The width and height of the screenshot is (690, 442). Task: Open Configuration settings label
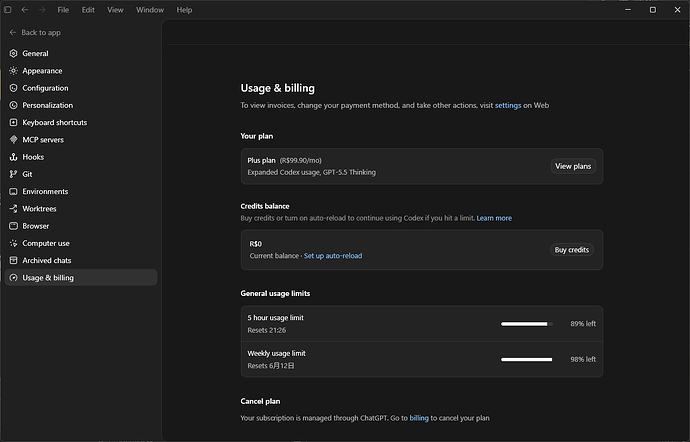pos(45,88)
